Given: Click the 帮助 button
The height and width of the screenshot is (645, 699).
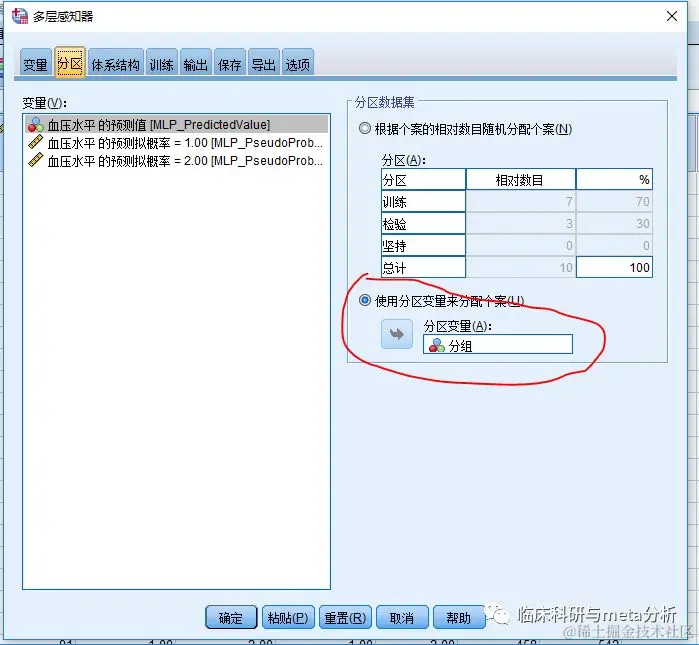Looking at the screenshot, I should point(459,617).
